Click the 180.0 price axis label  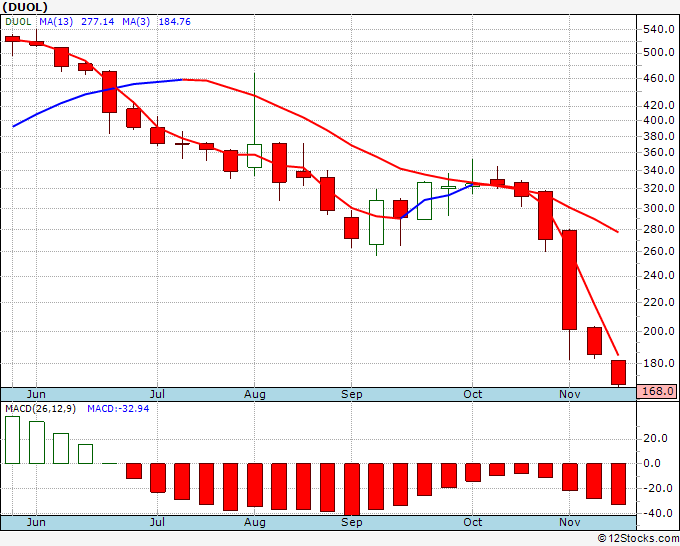(x=659, y=363)
